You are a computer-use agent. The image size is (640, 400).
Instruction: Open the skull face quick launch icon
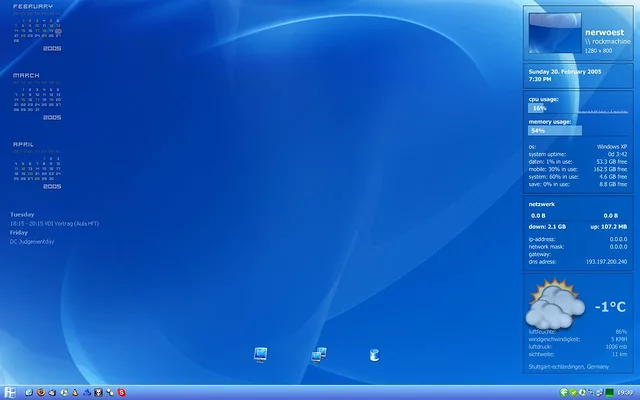coord(98,392)
